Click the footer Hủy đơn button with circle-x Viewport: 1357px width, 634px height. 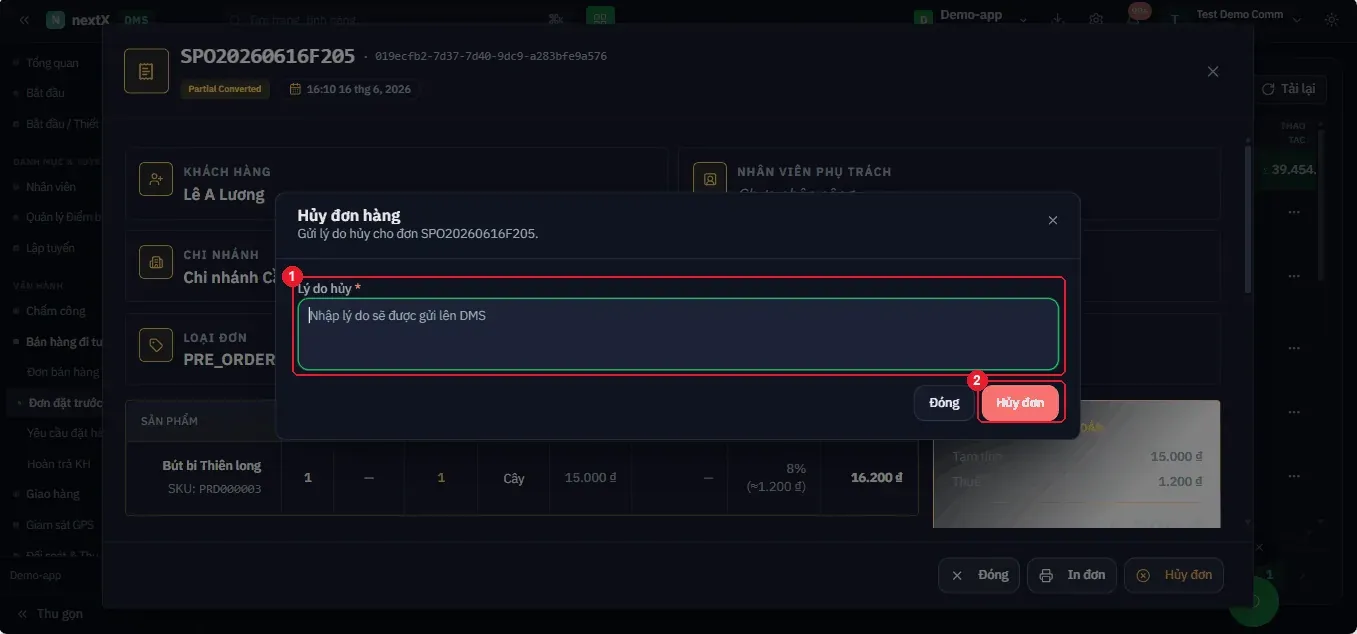(1174, 575)
